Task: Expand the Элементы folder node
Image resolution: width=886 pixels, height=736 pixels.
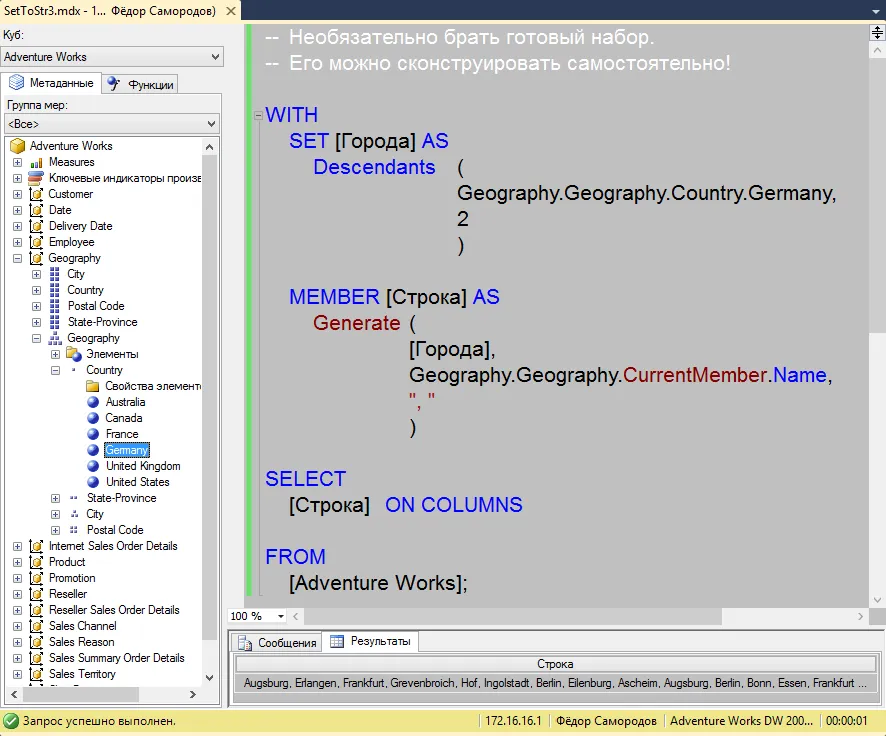Action: [x=55, y=355]
